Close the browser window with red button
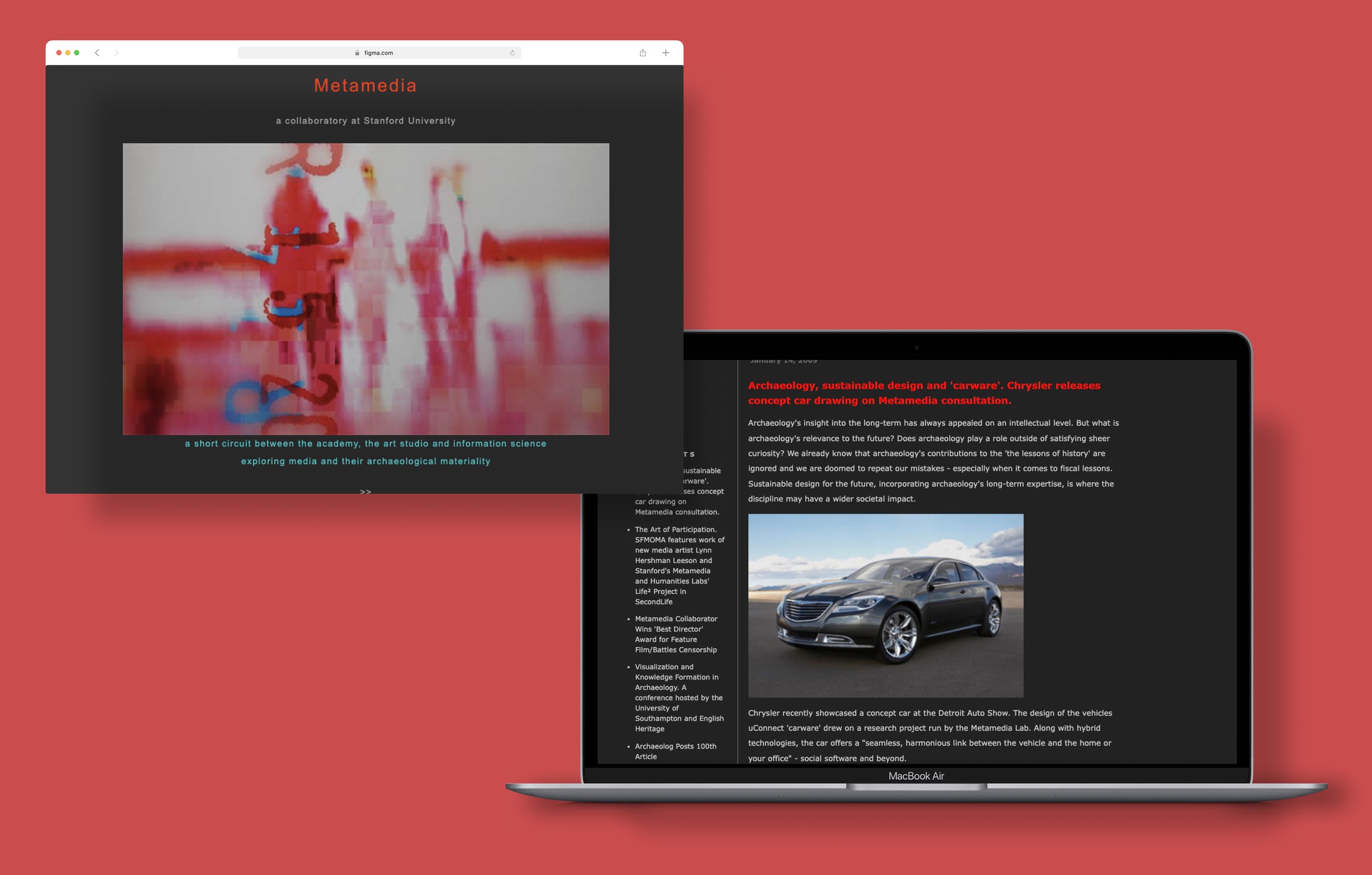This screenshot has width=1372, height=875. 59,53
